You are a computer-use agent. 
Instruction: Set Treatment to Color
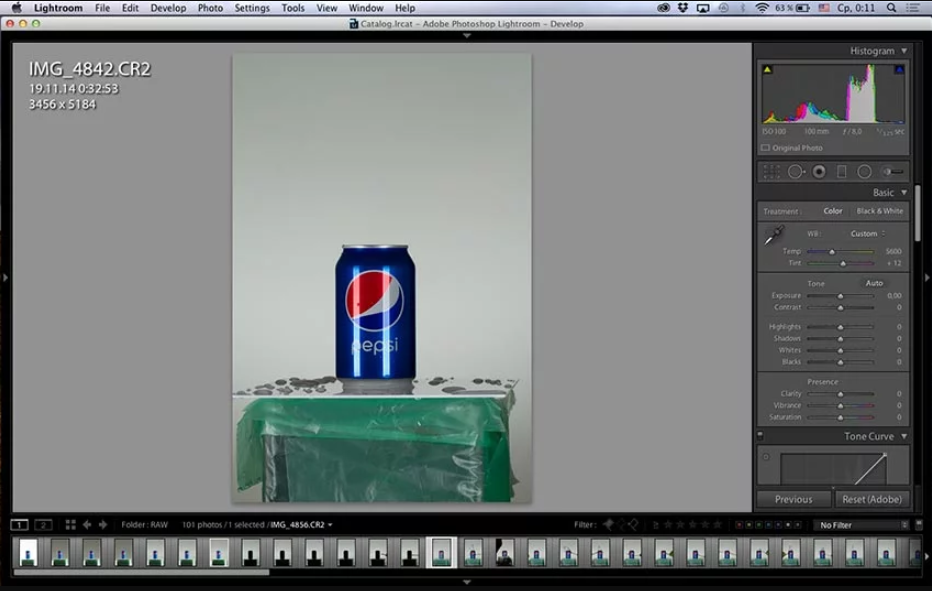click(833, 211)
